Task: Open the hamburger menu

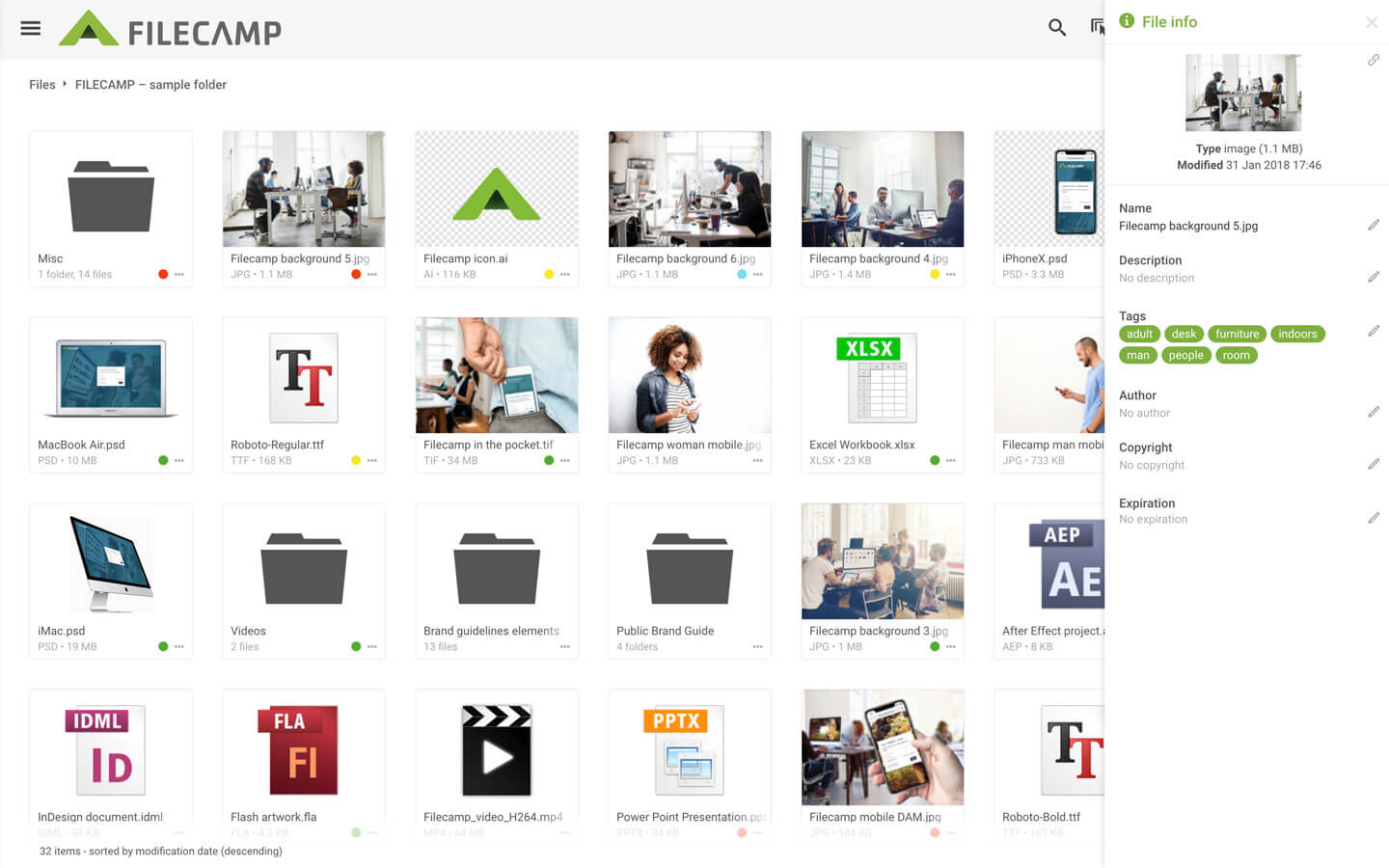Action: tap(31, 28)
